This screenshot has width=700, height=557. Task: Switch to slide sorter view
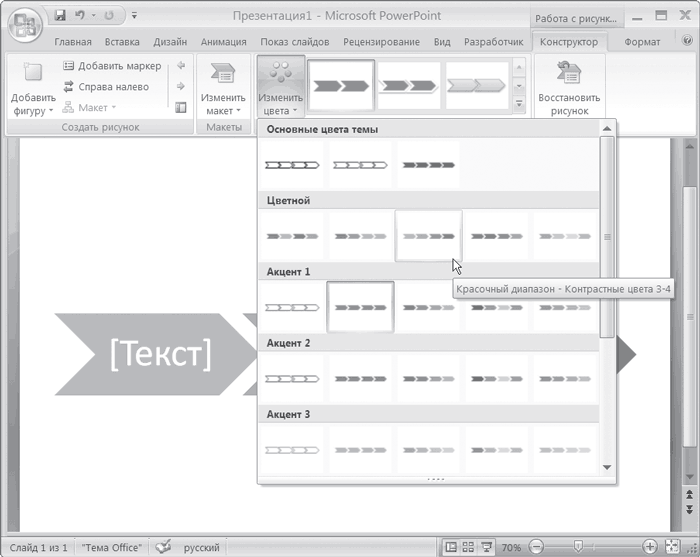pos(468,547)
